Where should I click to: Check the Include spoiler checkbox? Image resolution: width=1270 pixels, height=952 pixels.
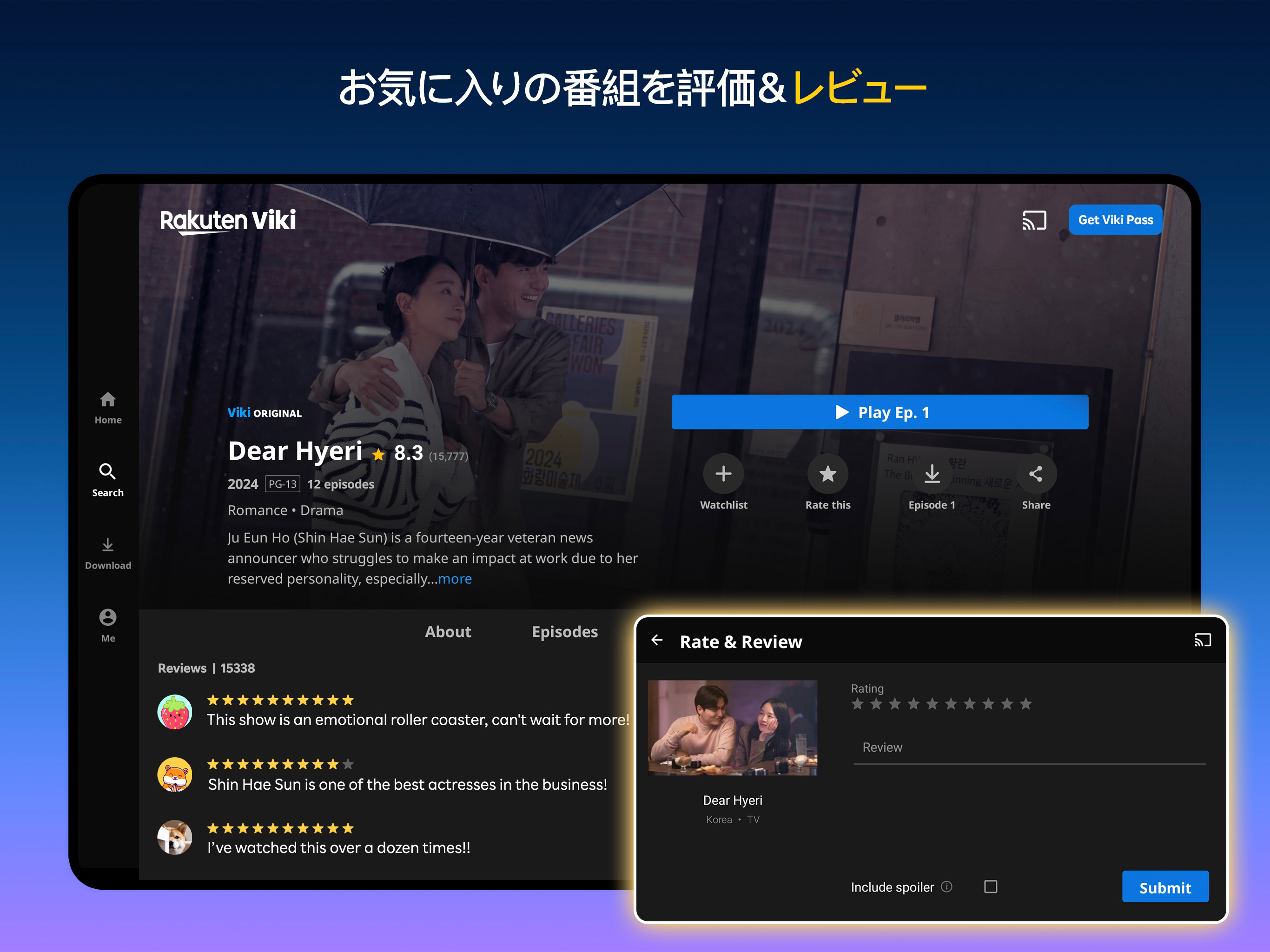click(991, 886)
